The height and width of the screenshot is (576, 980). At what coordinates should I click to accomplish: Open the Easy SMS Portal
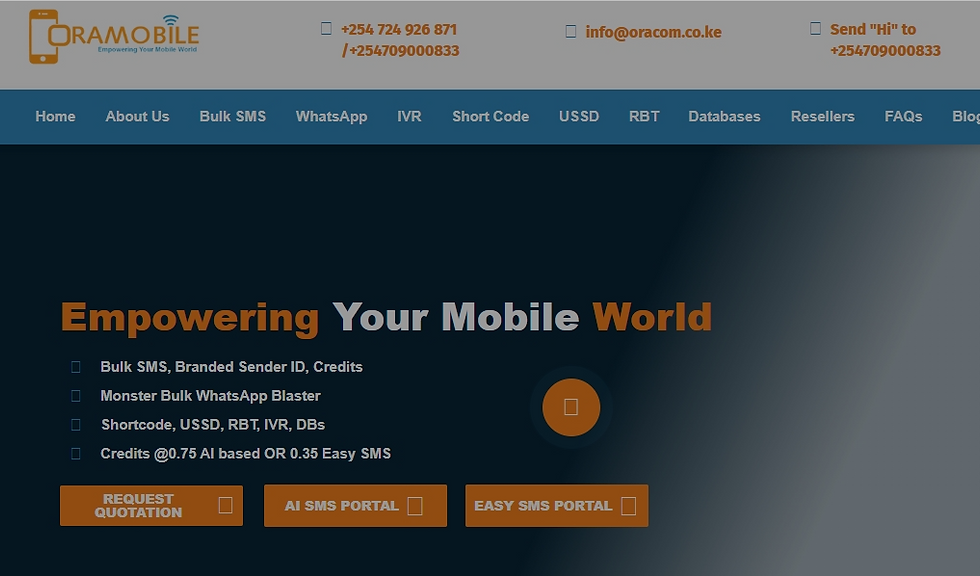coord(556,505)
